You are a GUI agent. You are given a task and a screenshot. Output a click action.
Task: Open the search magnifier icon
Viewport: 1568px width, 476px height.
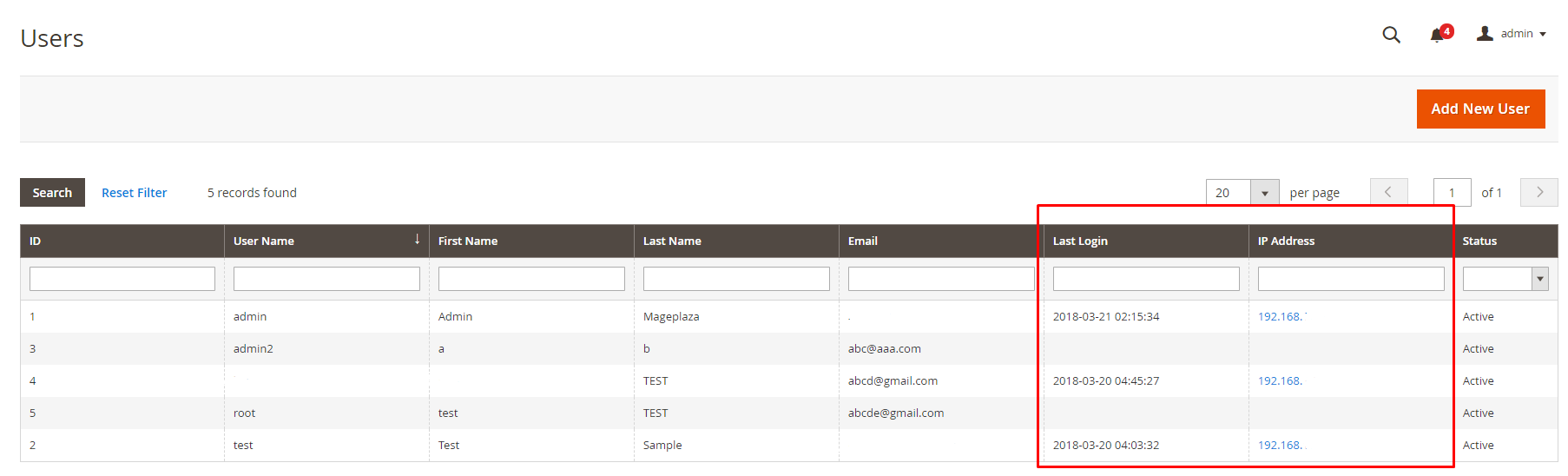pyautogui.click(x=1391, y=35)
